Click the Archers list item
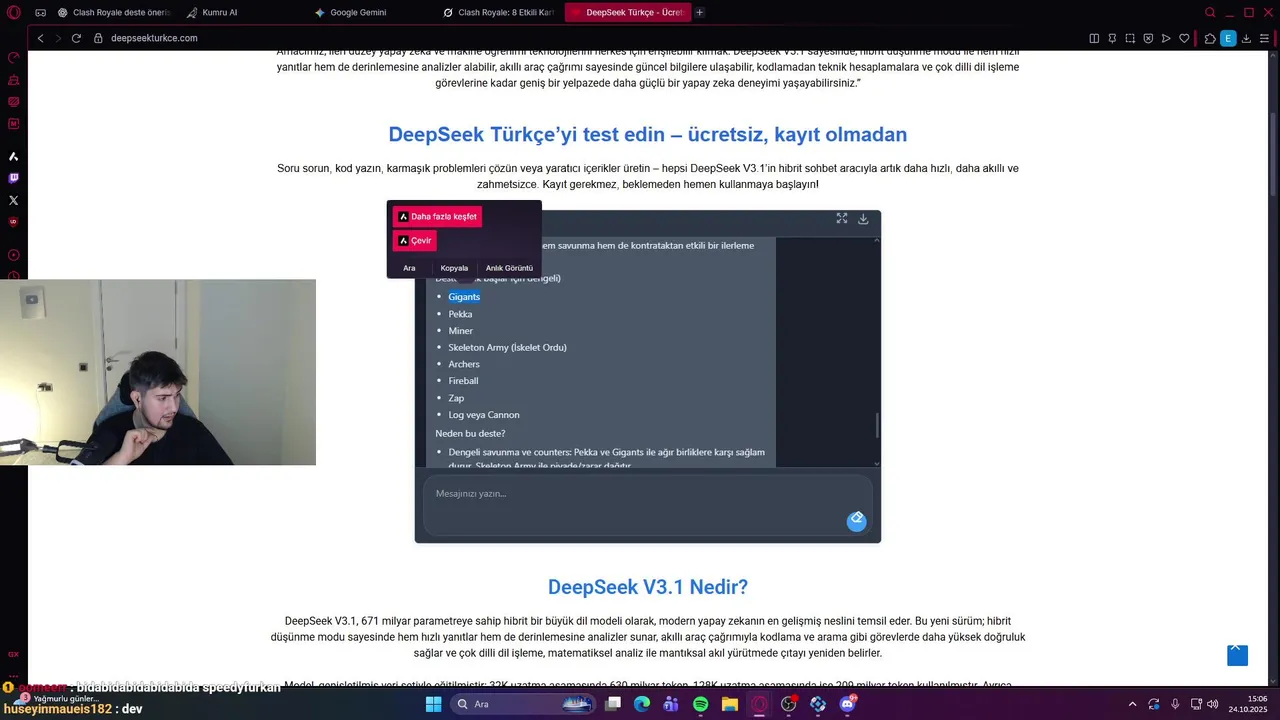This screenshot has width=1280, height=720. (x=464, y=364)
